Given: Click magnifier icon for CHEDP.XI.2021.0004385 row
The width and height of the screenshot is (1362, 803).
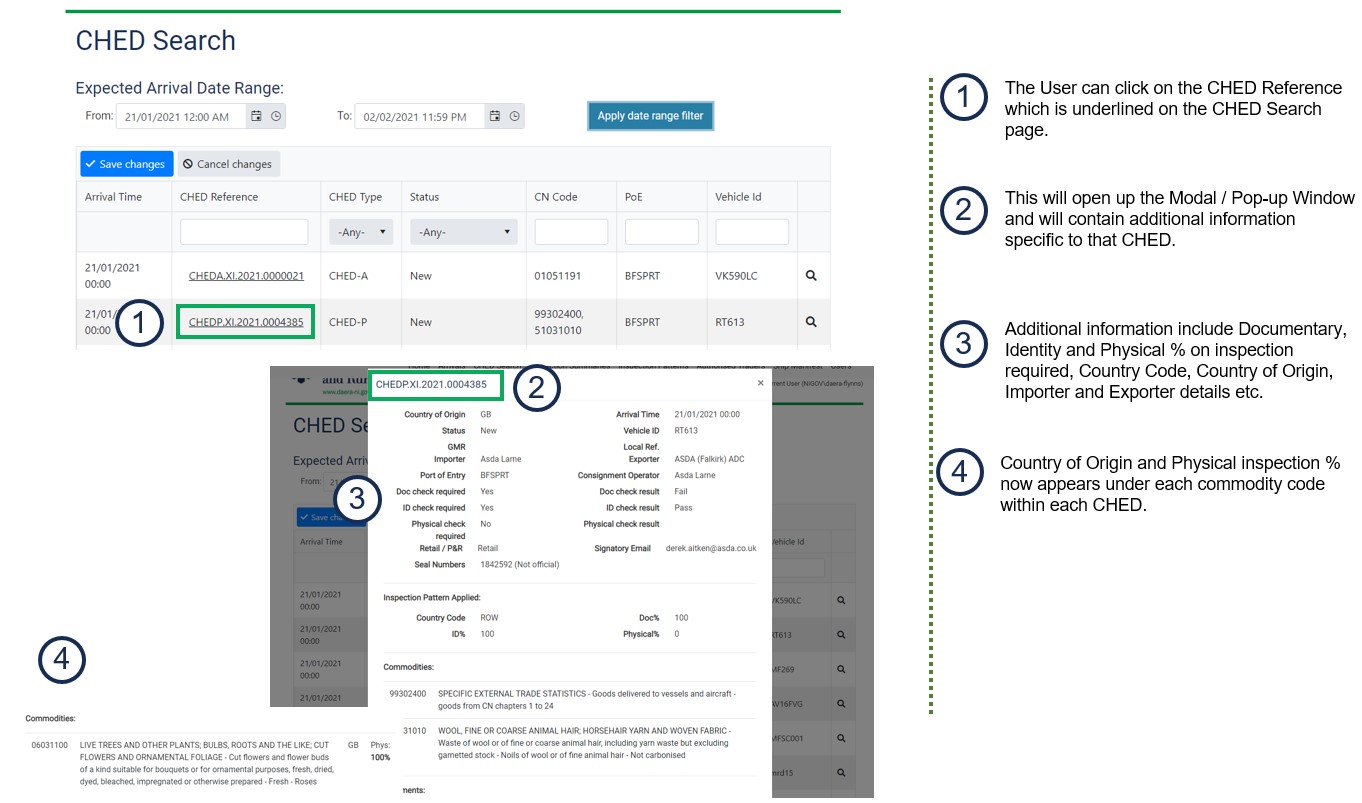Looking at the screenshot, I should coord(811,322).
